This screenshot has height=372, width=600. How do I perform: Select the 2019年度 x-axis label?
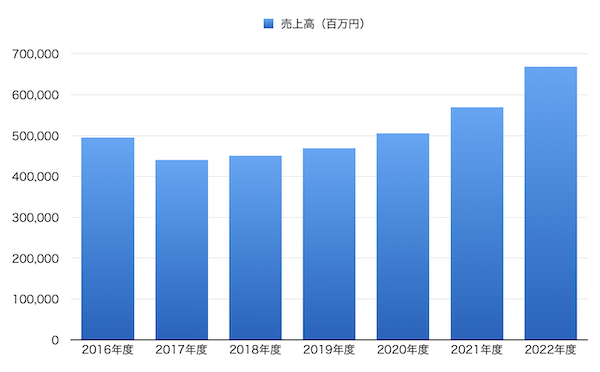coord(329,350)
